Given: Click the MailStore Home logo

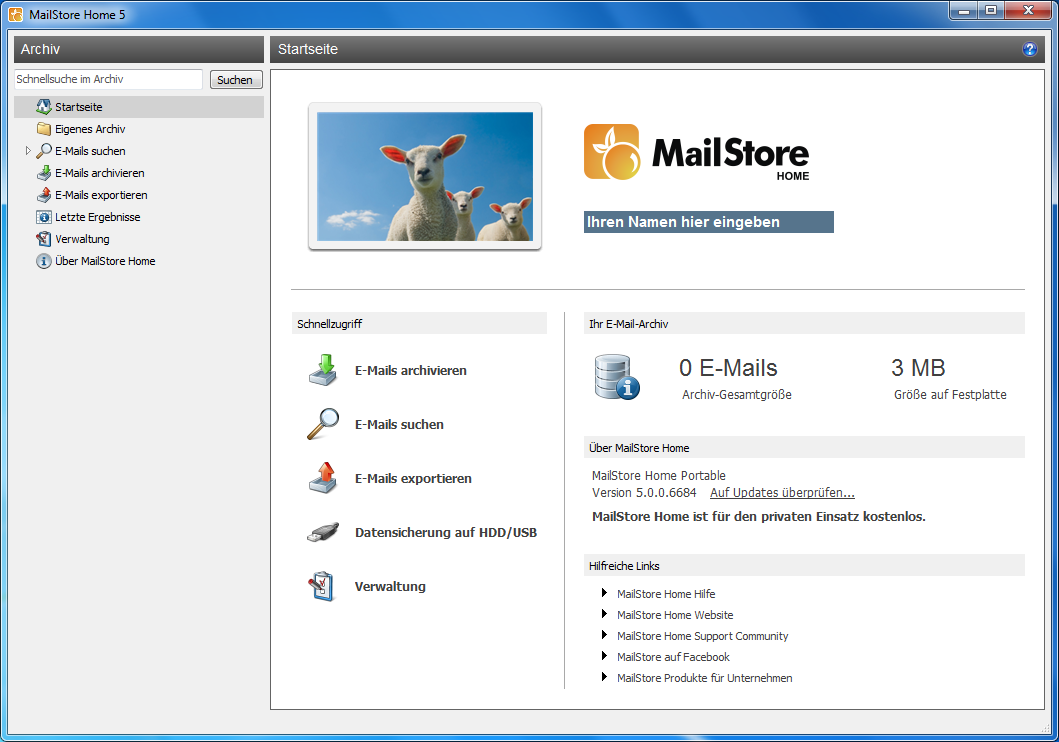Looking at the screenshot, I should 696,153.
